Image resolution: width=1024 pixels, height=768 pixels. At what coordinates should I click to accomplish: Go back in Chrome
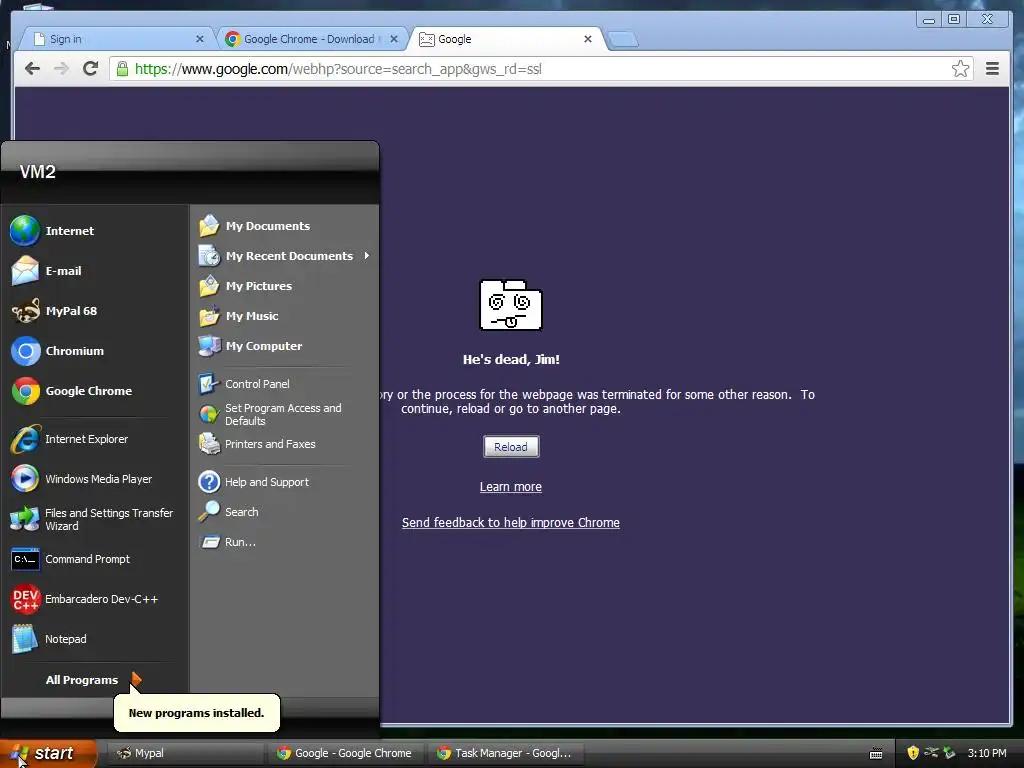coord(32,69)
